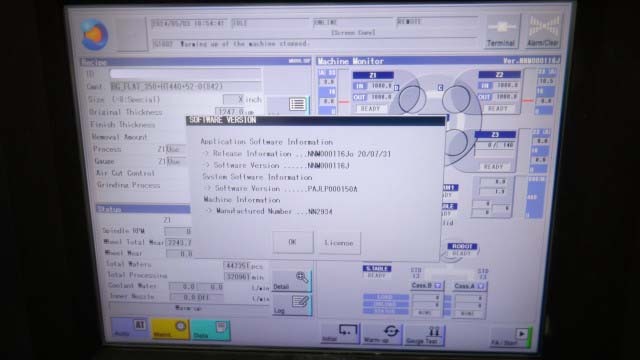Image resolution: width=640 pixels, height=360 pixels.
Task: Start the Warm-up cycle icon
Action: (382, 334)
